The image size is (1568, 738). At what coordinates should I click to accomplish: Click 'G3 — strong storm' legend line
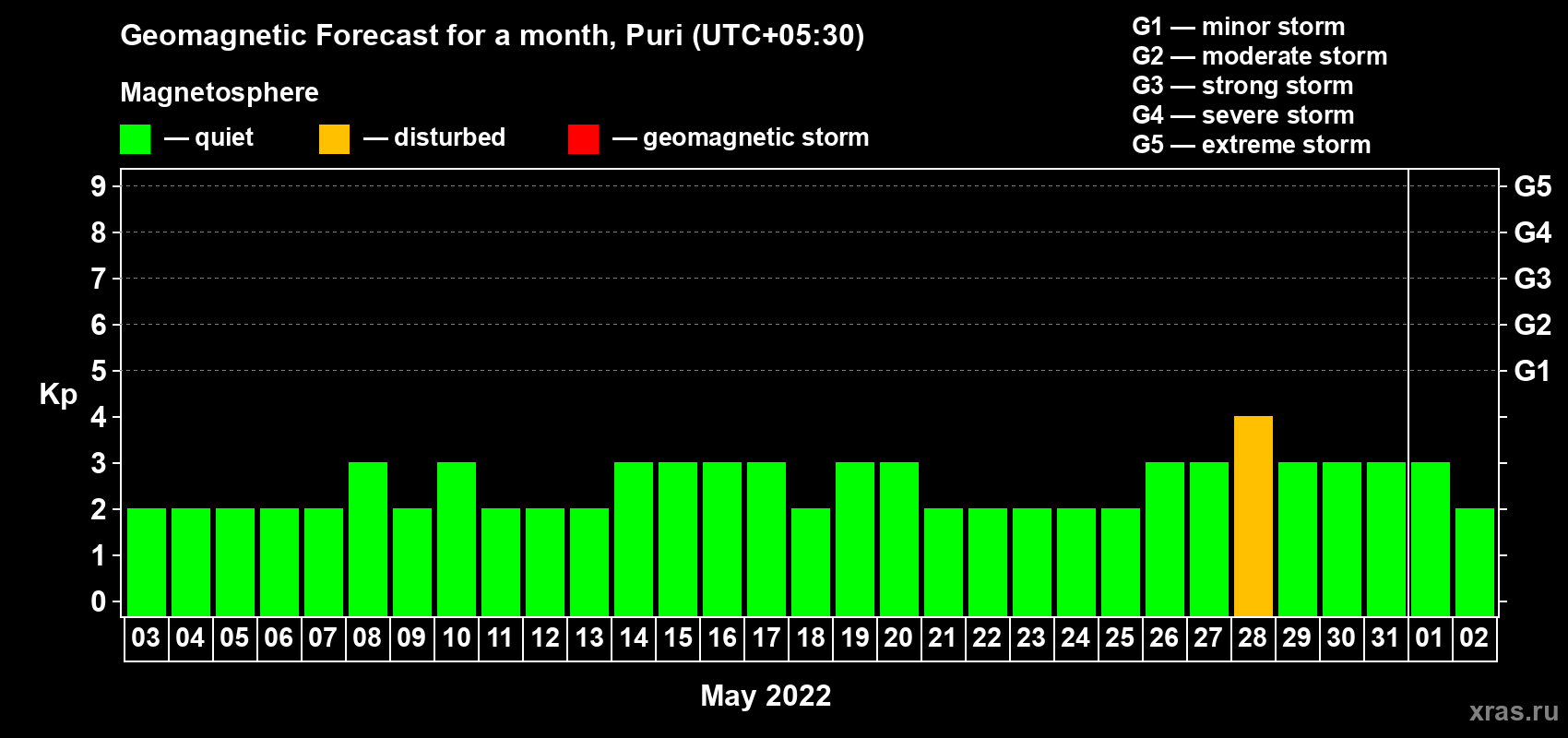tap(1242, 86)
